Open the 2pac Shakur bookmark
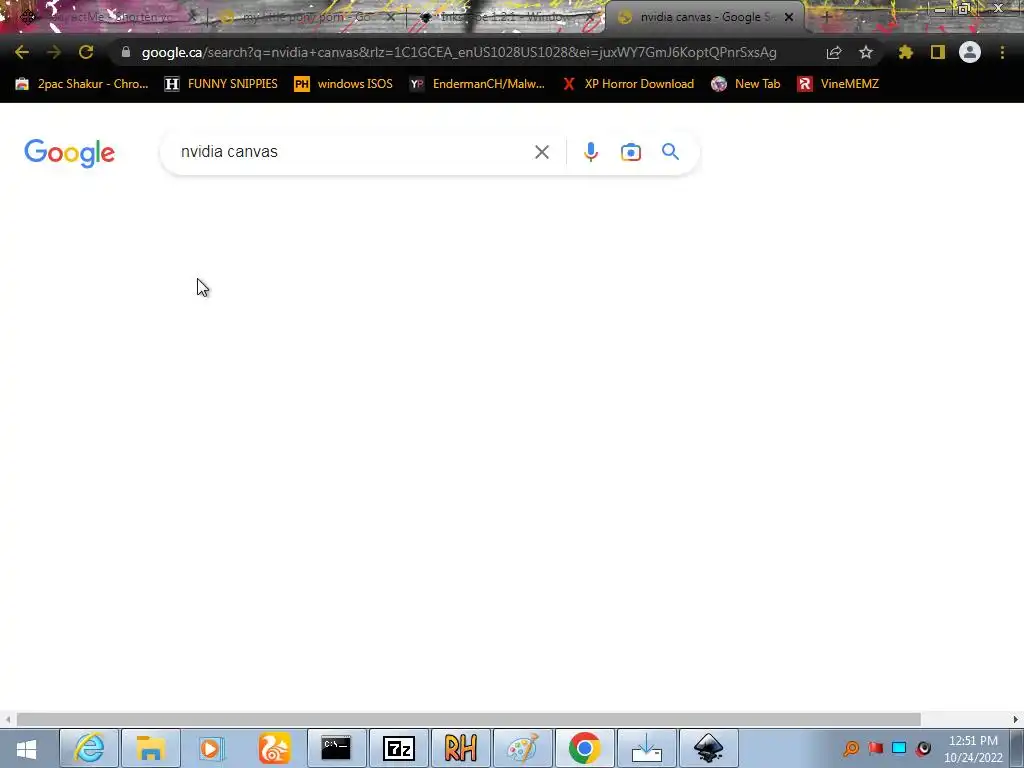Image resolution: width=1024 pixels, height=768 pixels. (82, 84)
